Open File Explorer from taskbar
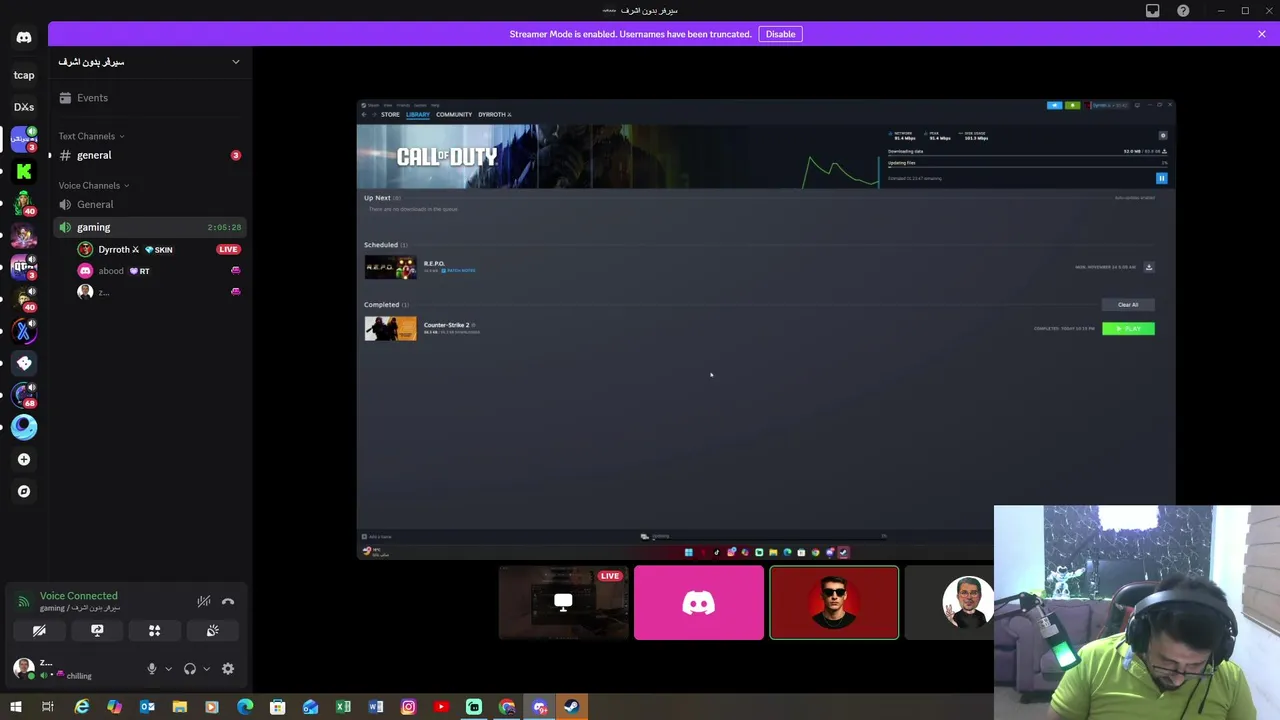 pyautogui.click(x=180, y=707)
